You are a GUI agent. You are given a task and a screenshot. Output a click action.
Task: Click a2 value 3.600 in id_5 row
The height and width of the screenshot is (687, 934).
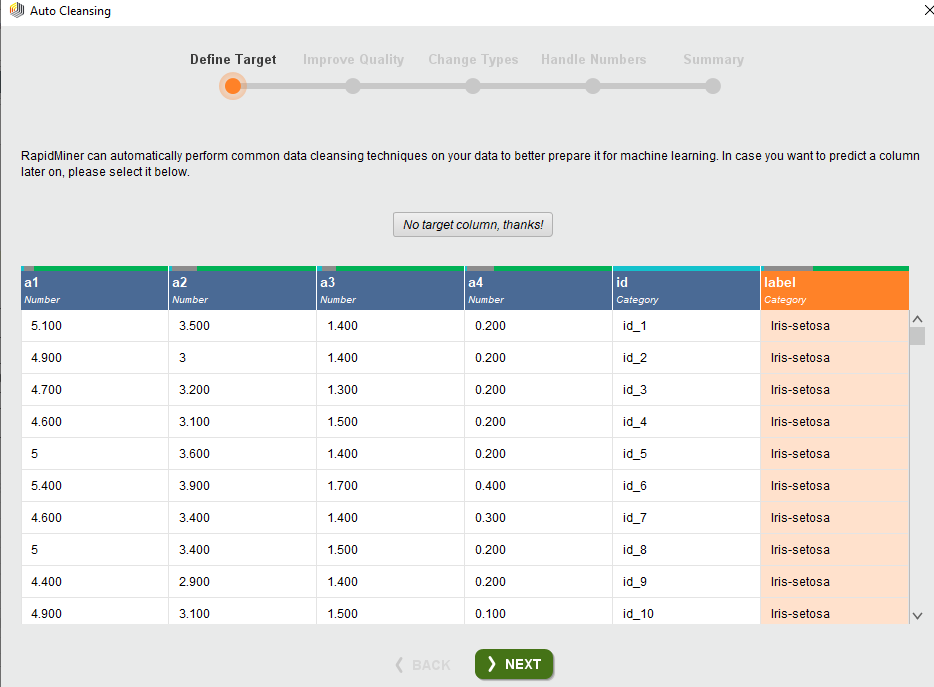(242, 453)
